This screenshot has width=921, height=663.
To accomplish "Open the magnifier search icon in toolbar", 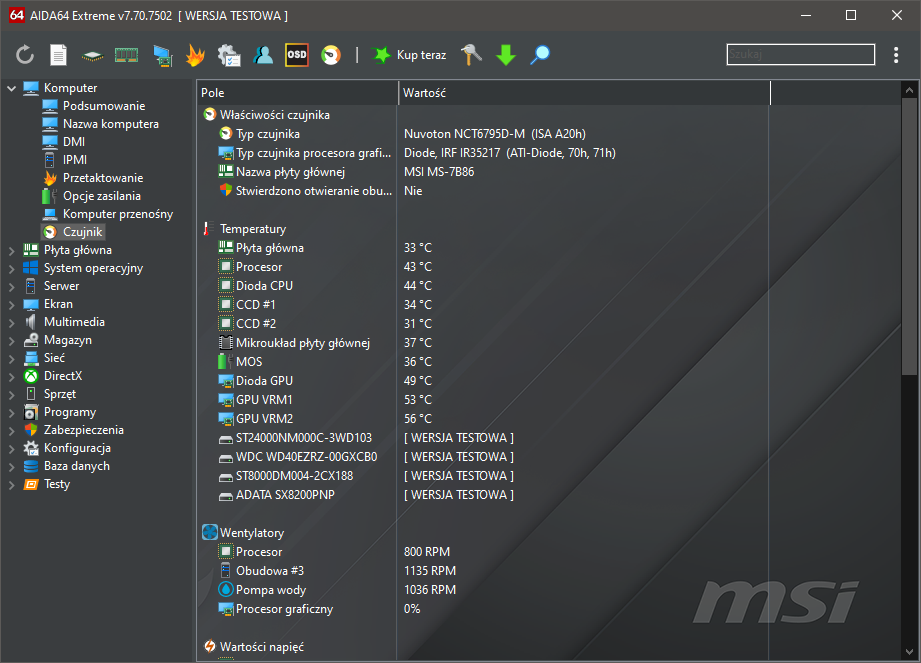I will click(x=540, y=55).
